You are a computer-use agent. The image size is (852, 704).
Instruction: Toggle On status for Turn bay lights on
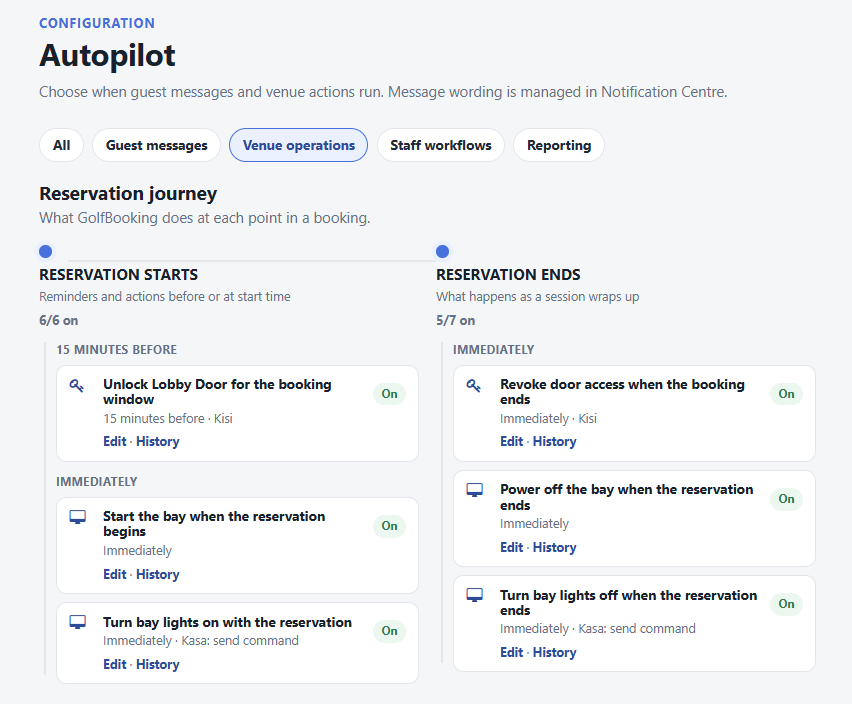pos(389,631)
